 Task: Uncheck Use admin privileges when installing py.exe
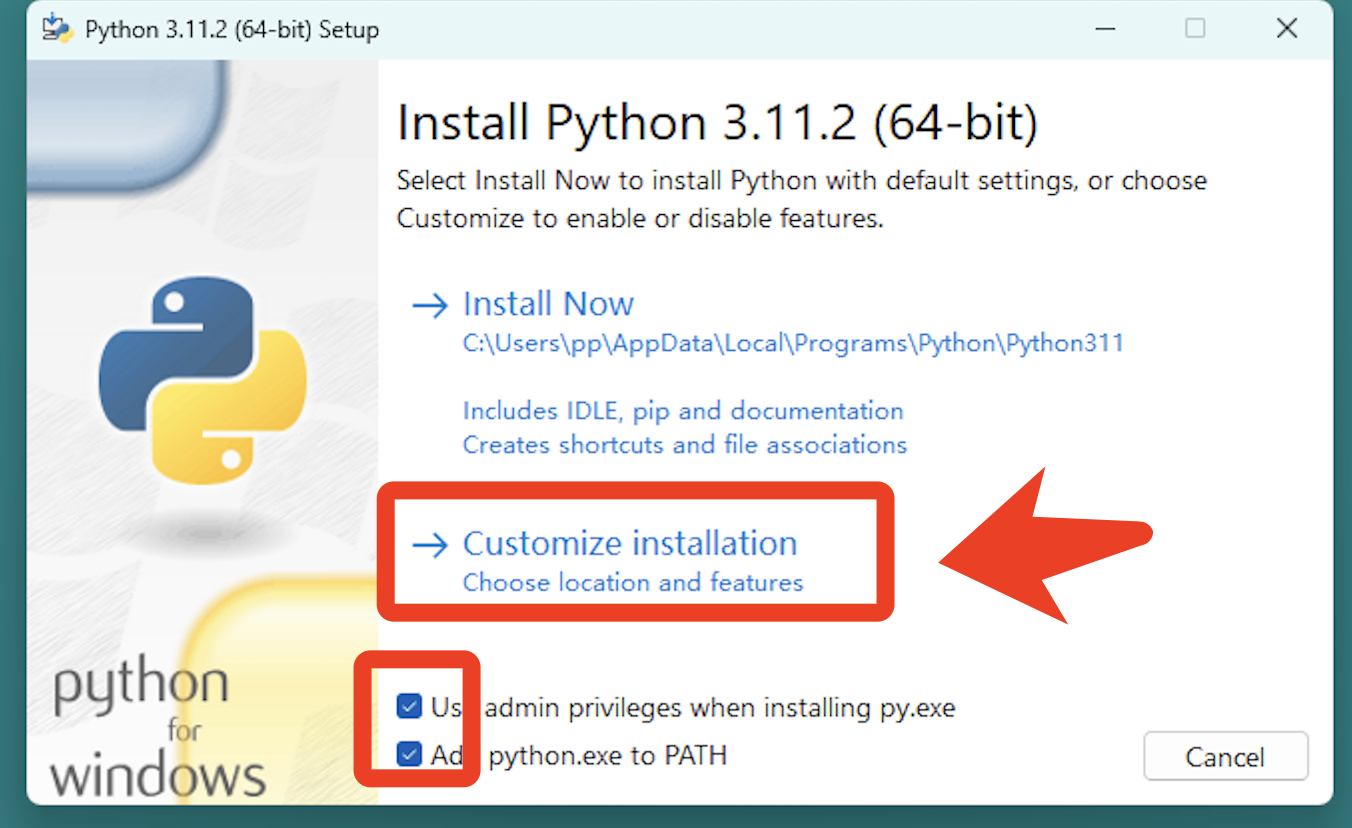[409, 707]
